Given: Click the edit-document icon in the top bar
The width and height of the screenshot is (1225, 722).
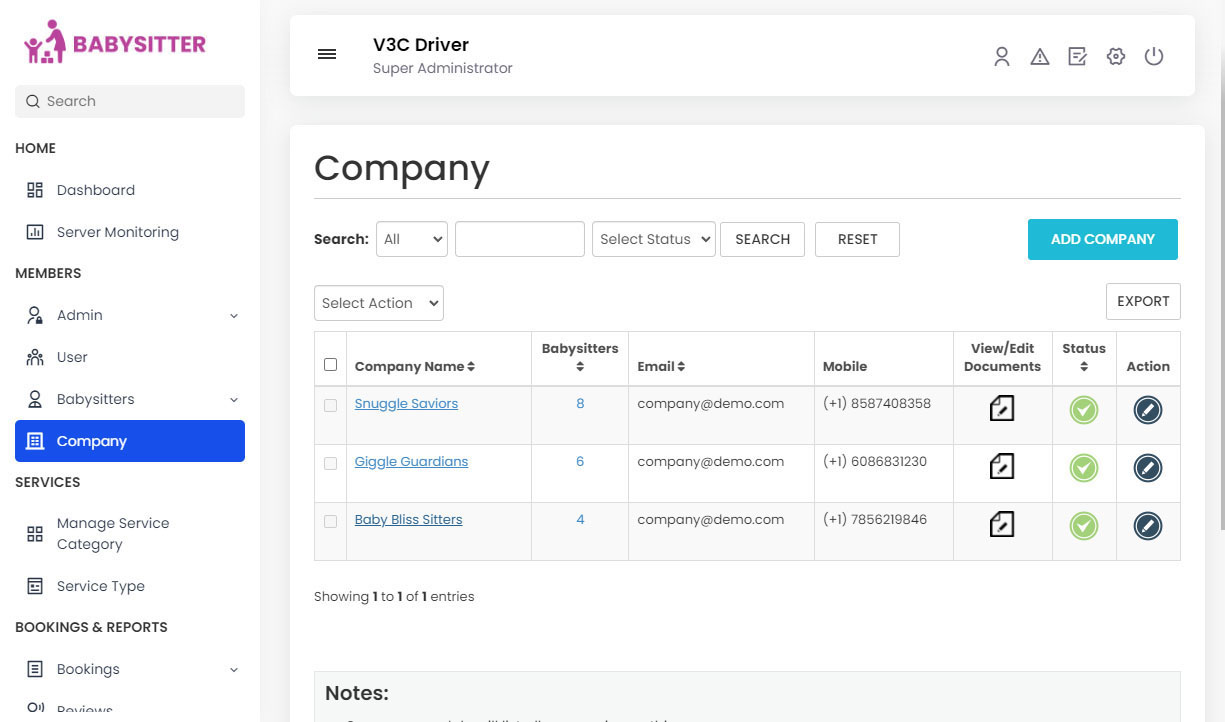Looking at the screenshot, I should [x=1077, y=57].
